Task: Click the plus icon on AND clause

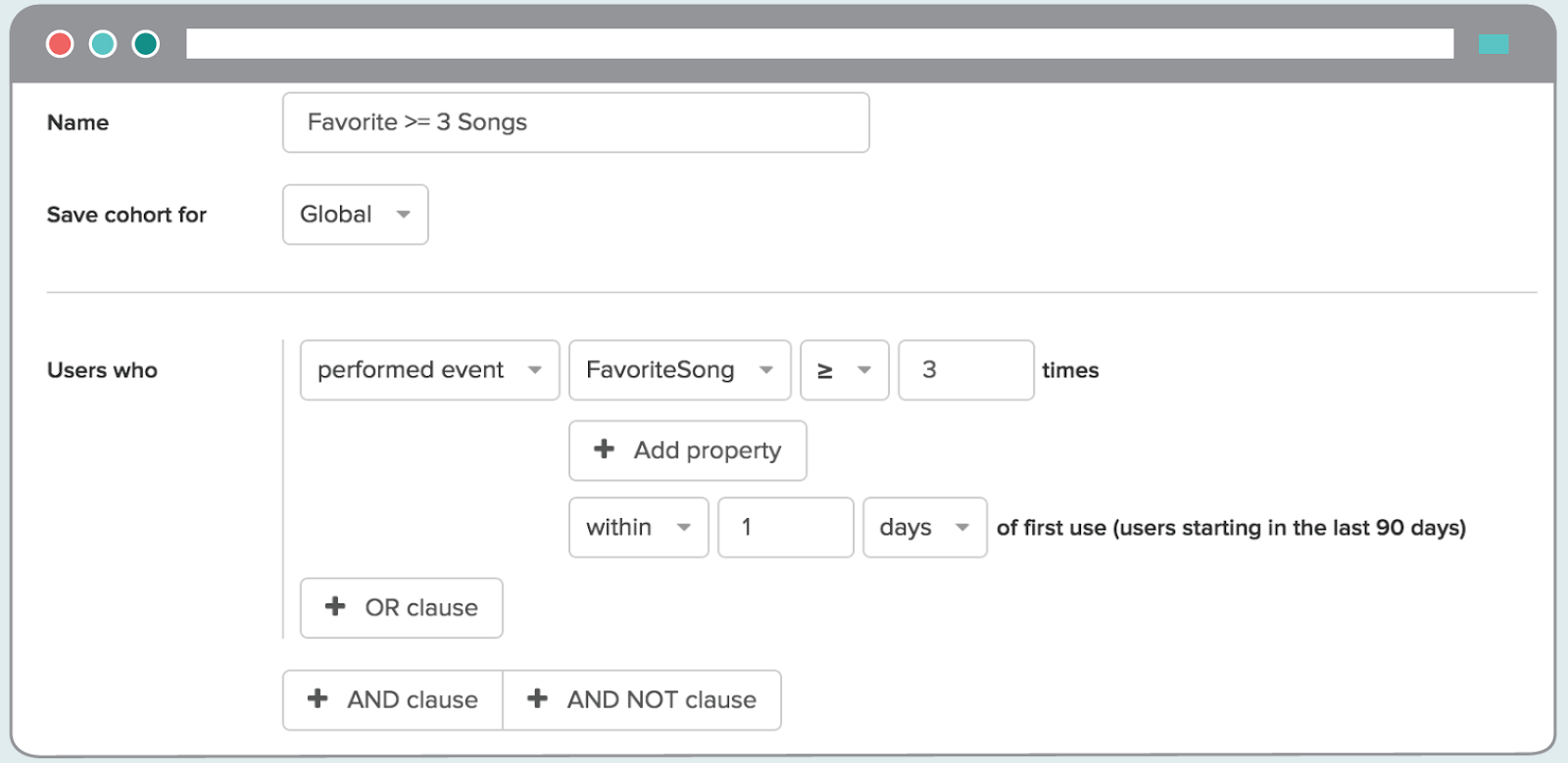Action: pyautogui.click(x=318, y=698)
